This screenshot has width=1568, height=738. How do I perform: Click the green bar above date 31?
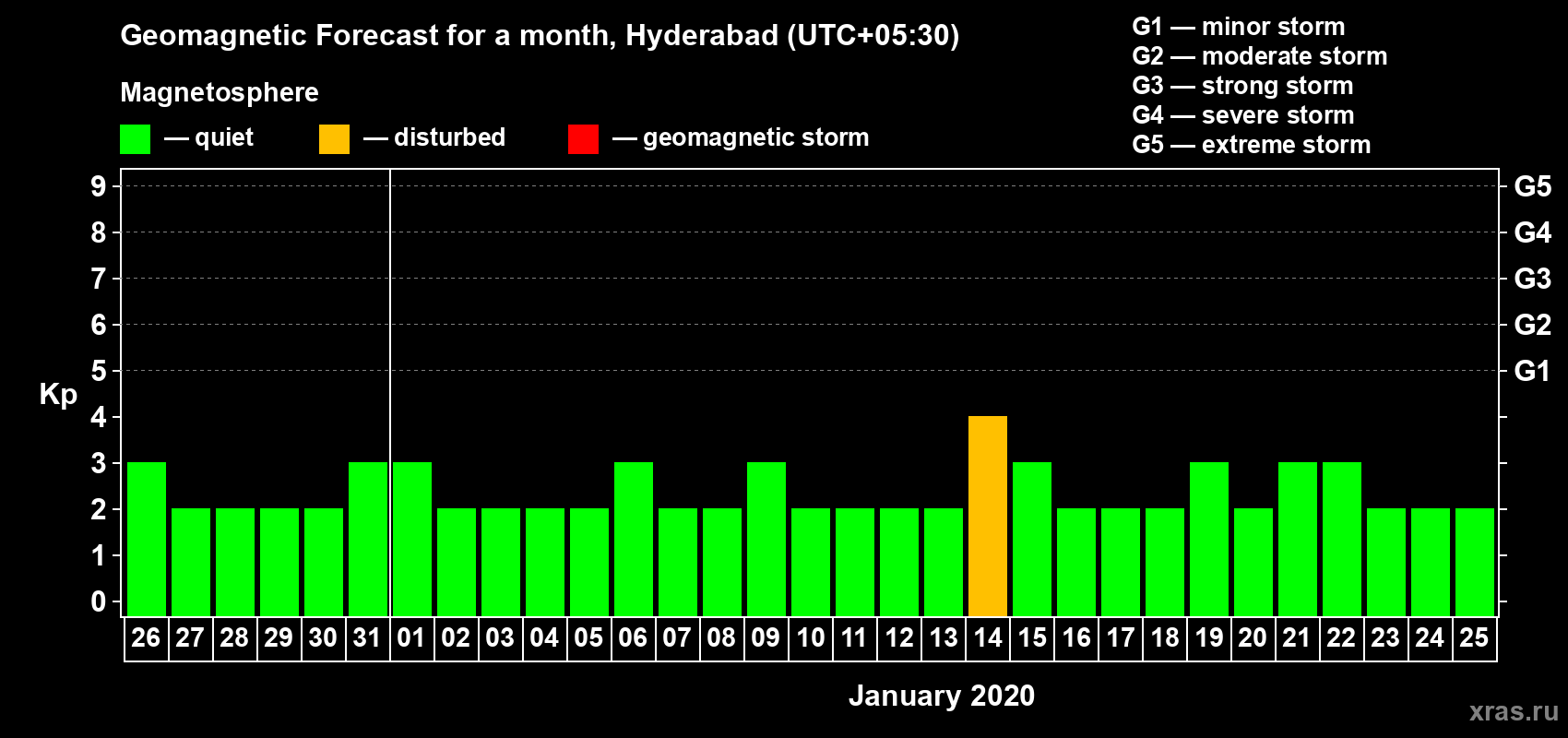[368, 540]
